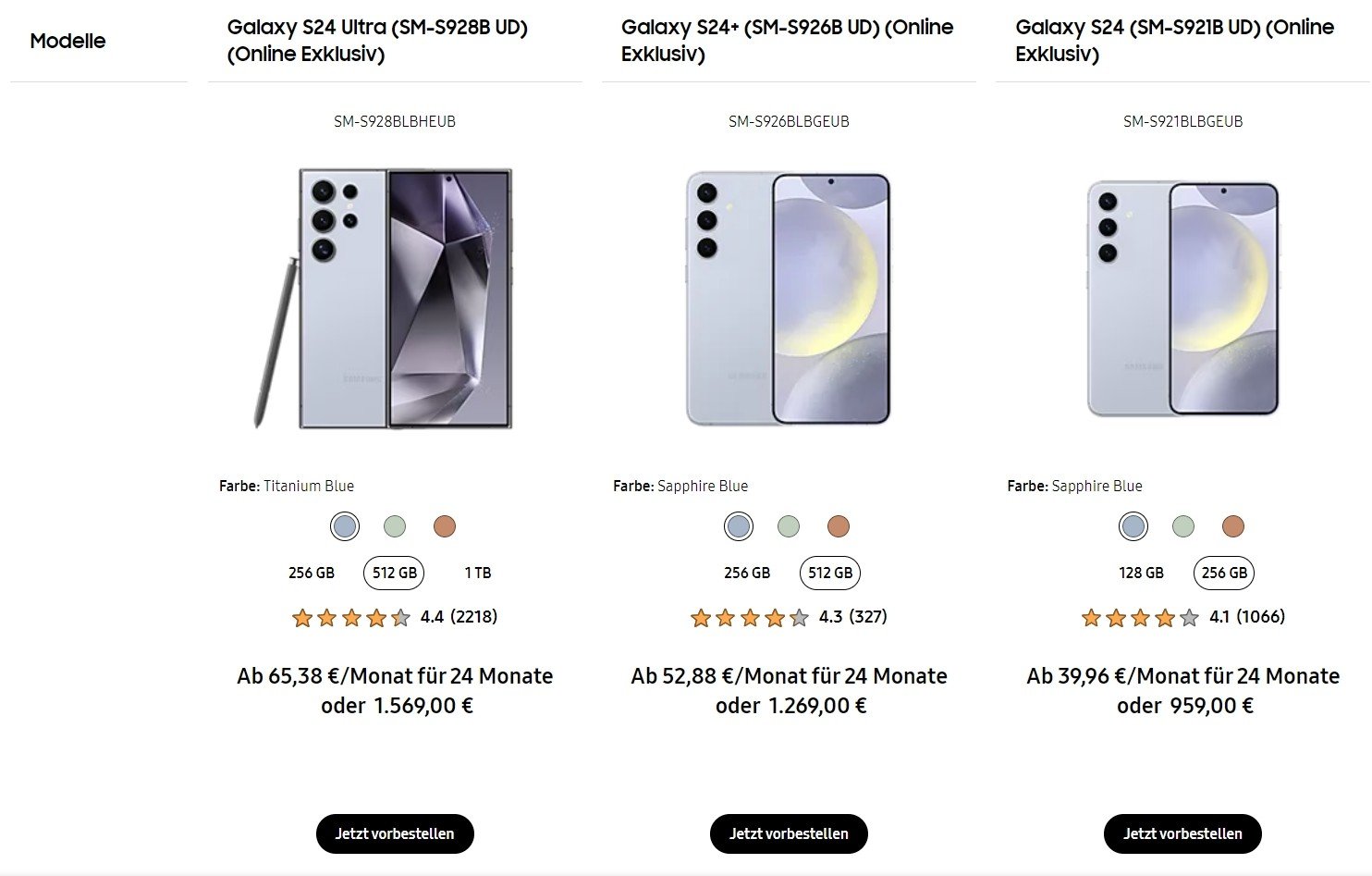The width and height of the screenshot is (1372, 876).
Task: Select orange color swatch for Galaxy S24
Action: point(1233,526)
